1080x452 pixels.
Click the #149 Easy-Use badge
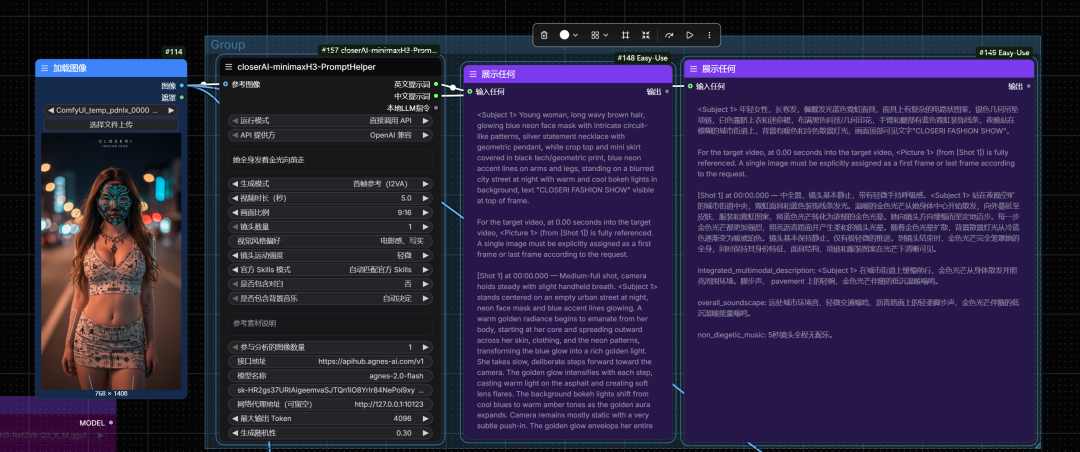[x=1004, y=52]
